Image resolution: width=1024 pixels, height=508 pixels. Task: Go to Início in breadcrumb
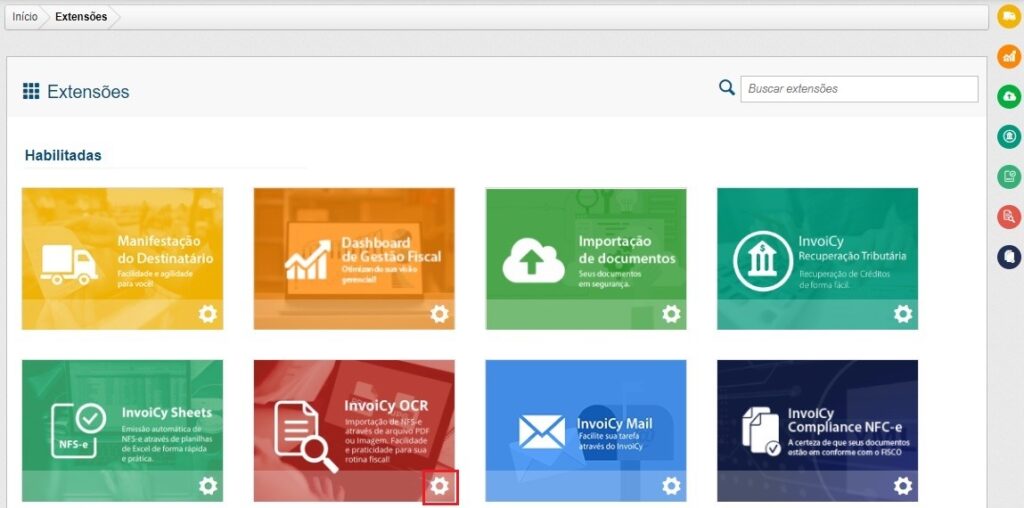[25, 17]
